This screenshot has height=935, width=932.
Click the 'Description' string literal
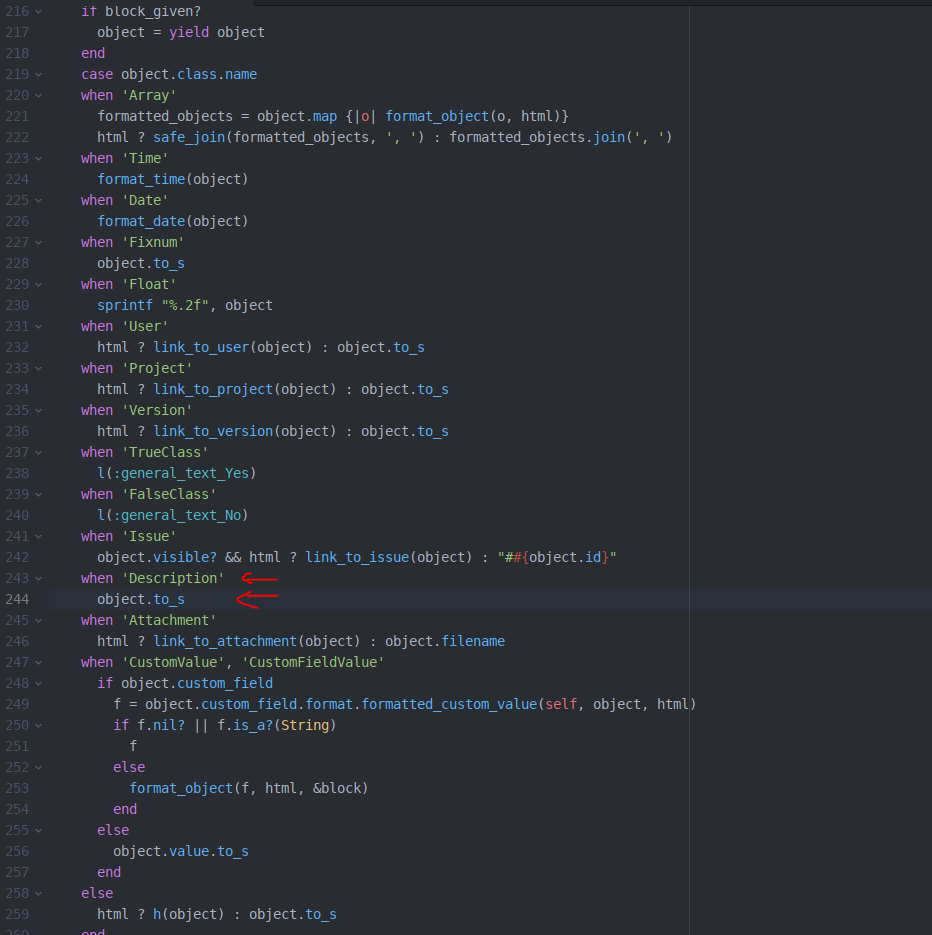coord(173,578)
